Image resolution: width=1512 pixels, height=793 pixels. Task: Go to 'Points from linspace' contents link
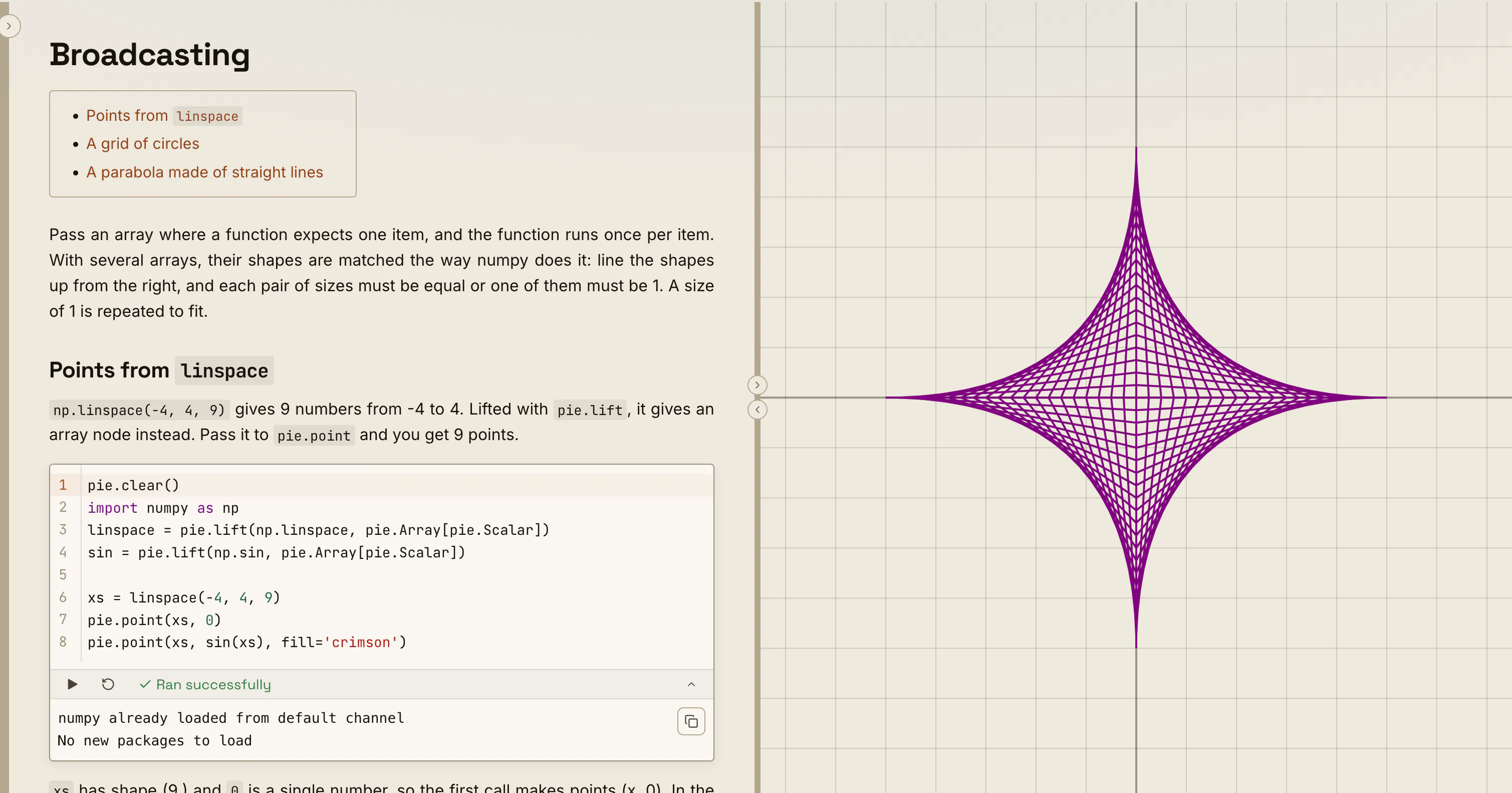[164, 116]
